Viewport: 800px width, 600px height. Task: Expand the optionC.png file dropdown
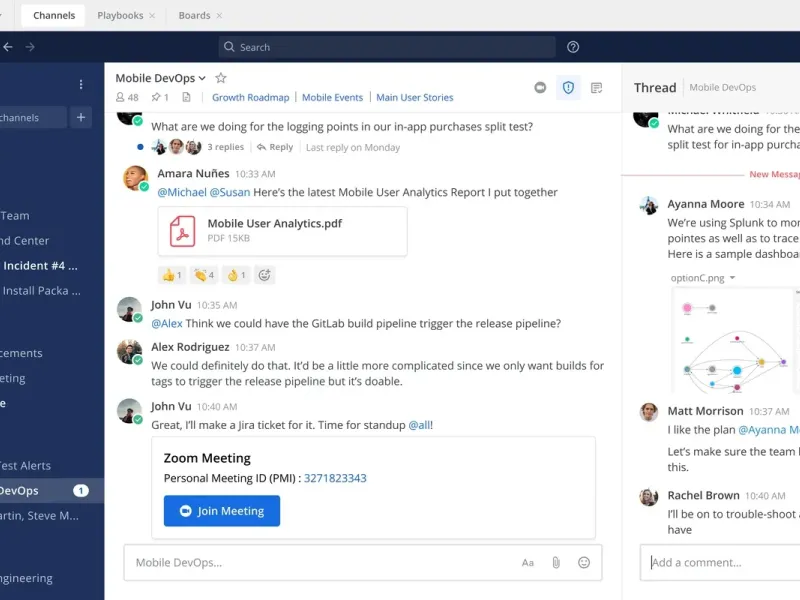[x=732, y=278]
